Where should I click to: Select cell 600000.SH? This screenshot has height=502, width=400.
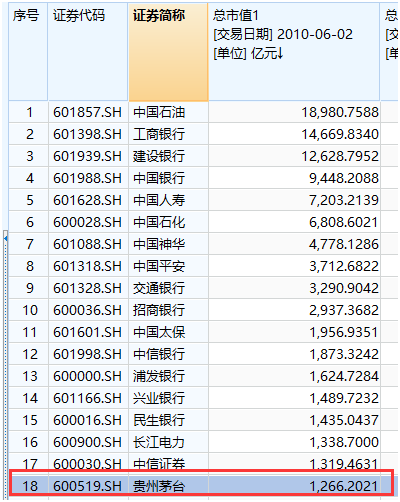88,376
